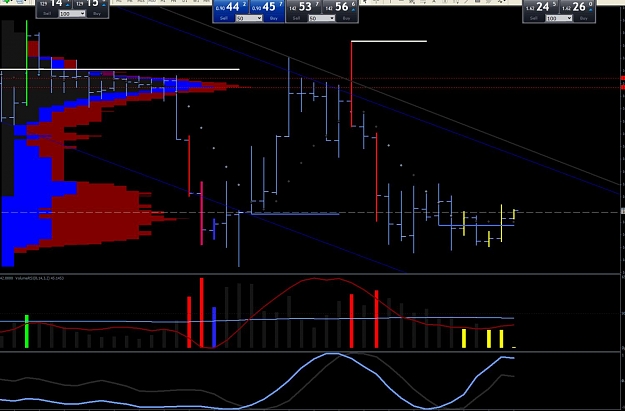Click Sell under the 1.62 24 price
625x411 pixels.
(x=534, y=18)
